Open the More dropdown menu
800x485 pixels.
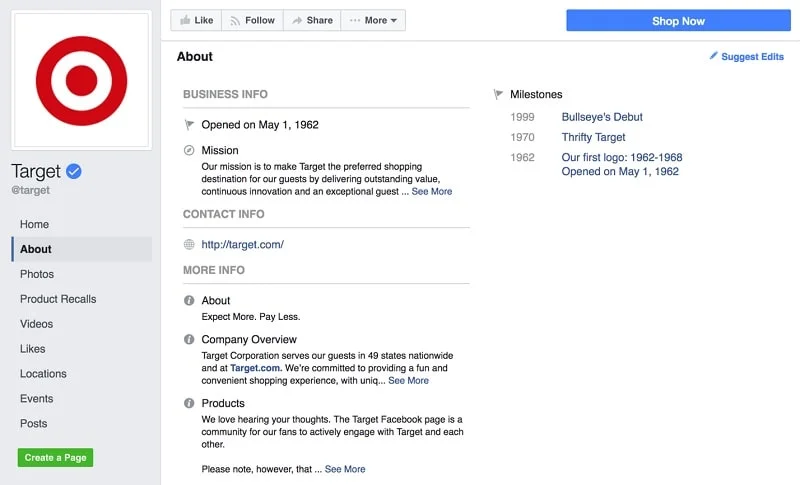[x=373, y=20]
